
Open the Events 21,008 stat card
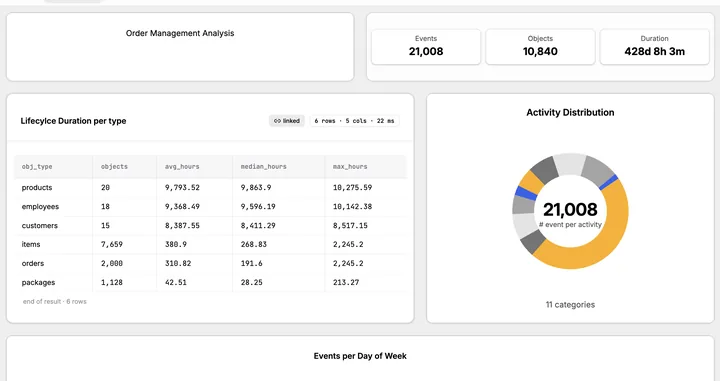click(x=426, y=47)
